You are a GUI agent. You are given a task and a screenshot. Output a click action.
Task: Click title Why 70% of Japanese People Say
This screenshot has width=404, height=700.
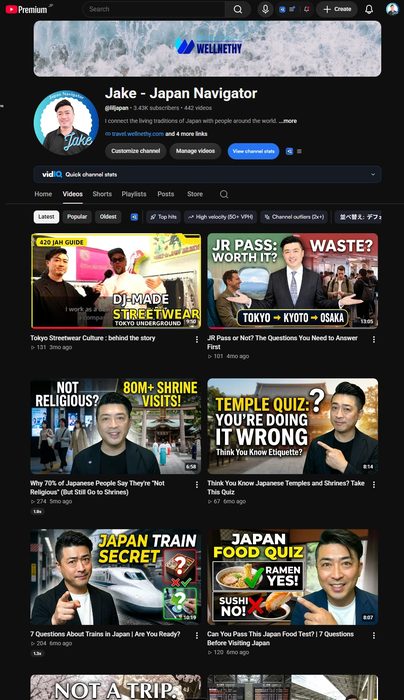pos(97,488)
